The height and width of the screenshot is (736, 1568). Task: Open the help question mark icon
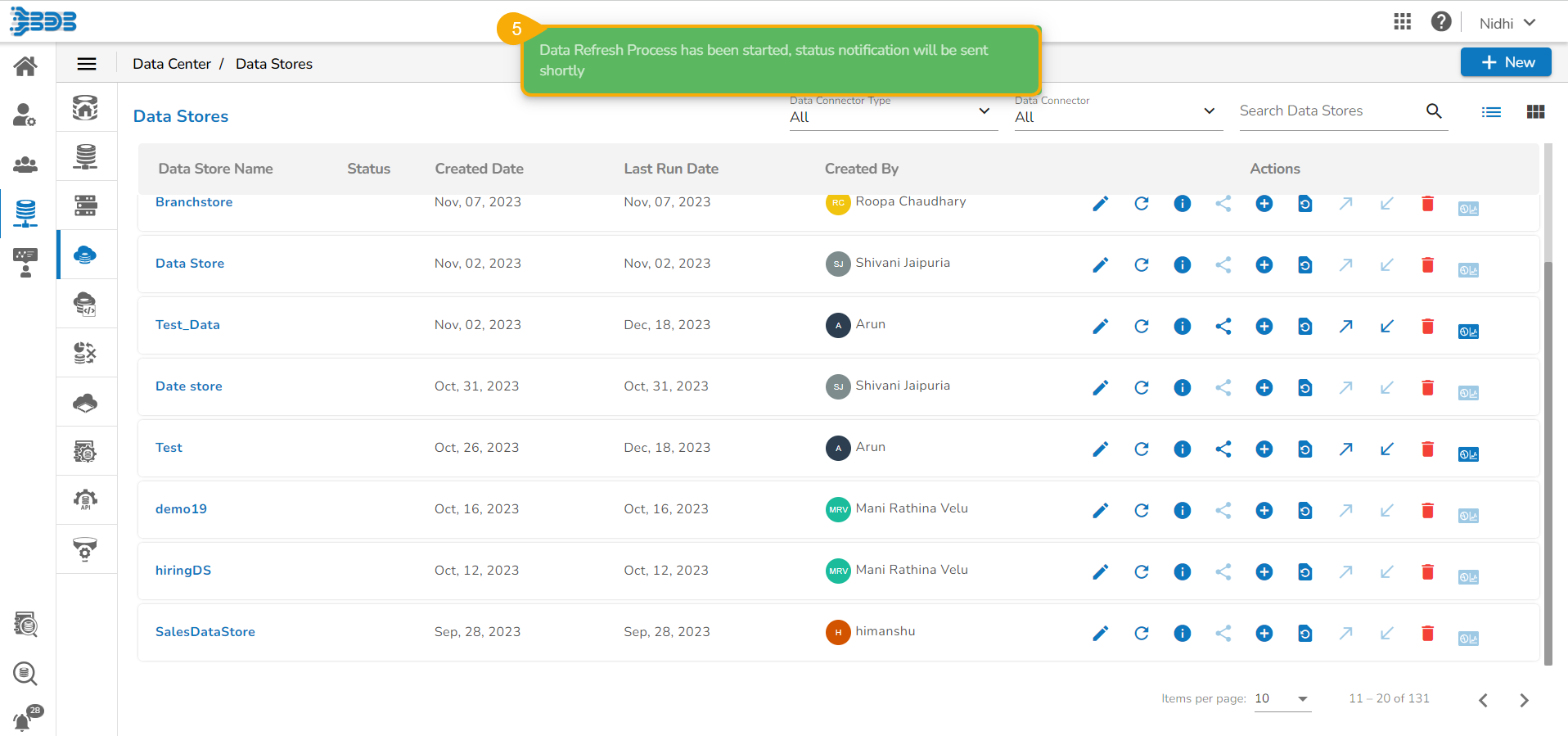tap(1441, 22)
